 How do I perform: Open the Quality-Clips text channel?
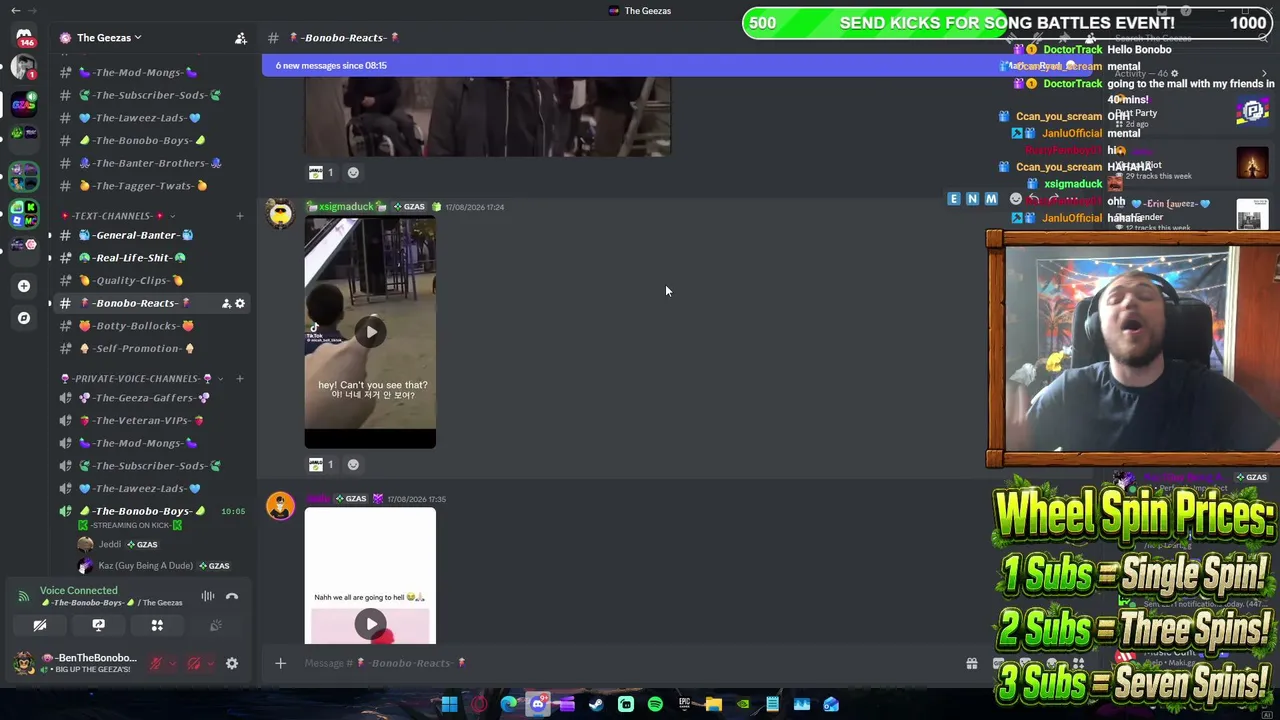click(x=150, y=281)
